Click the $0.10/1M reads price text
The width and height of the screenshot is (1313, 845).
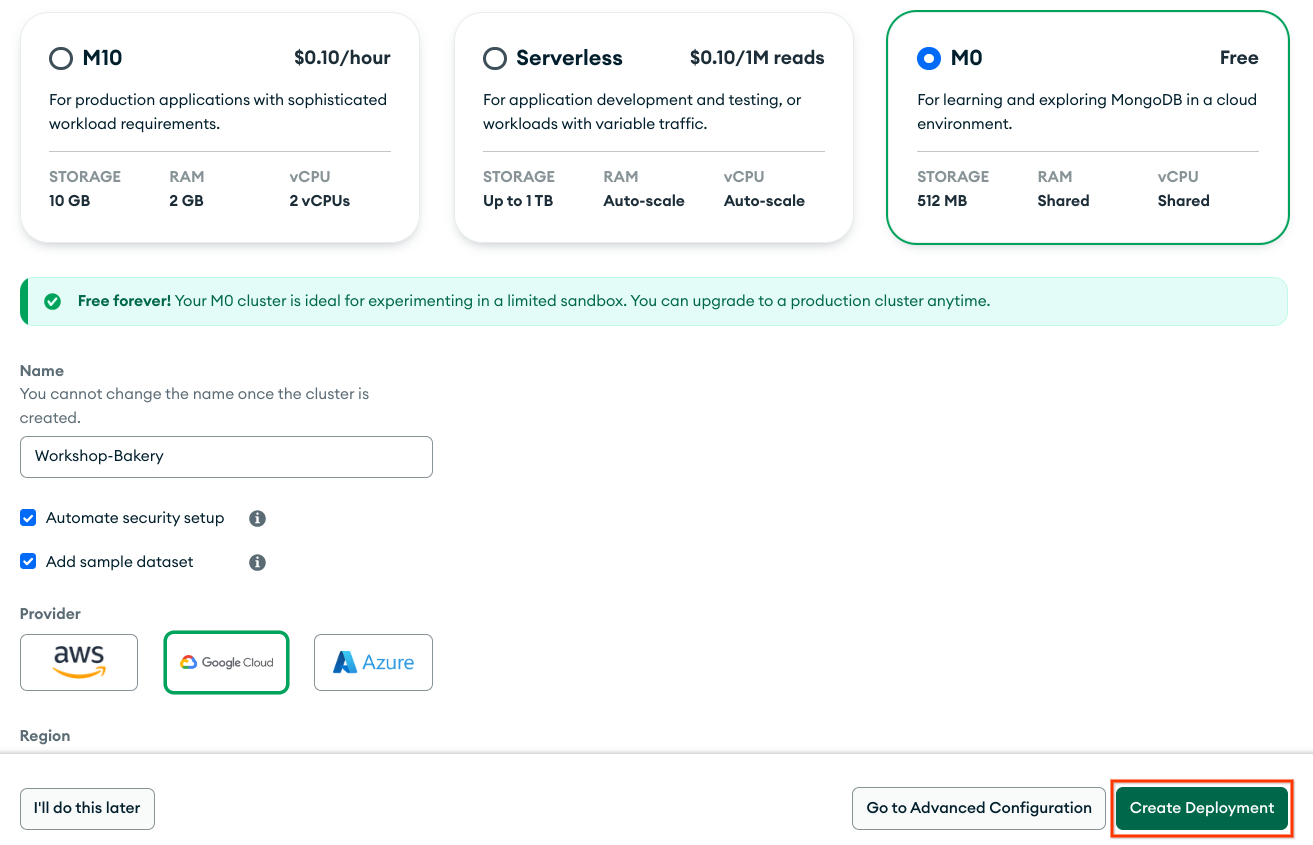point(757,58)
